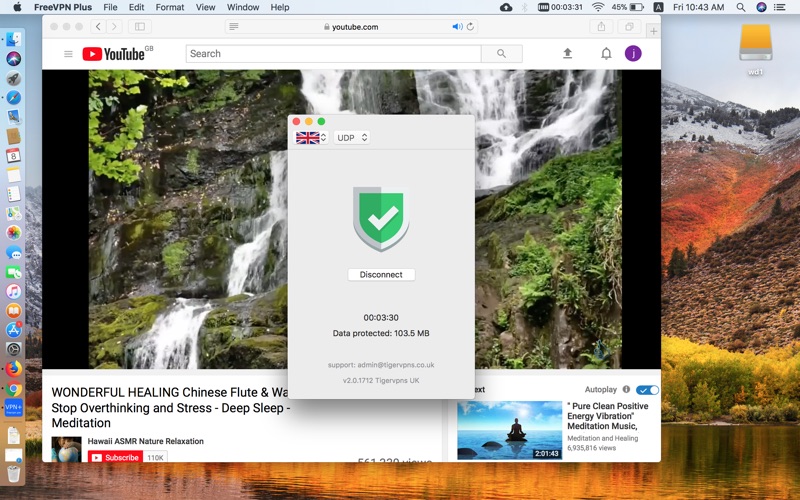Click the Disconnect button

click(x=381, y=274)
